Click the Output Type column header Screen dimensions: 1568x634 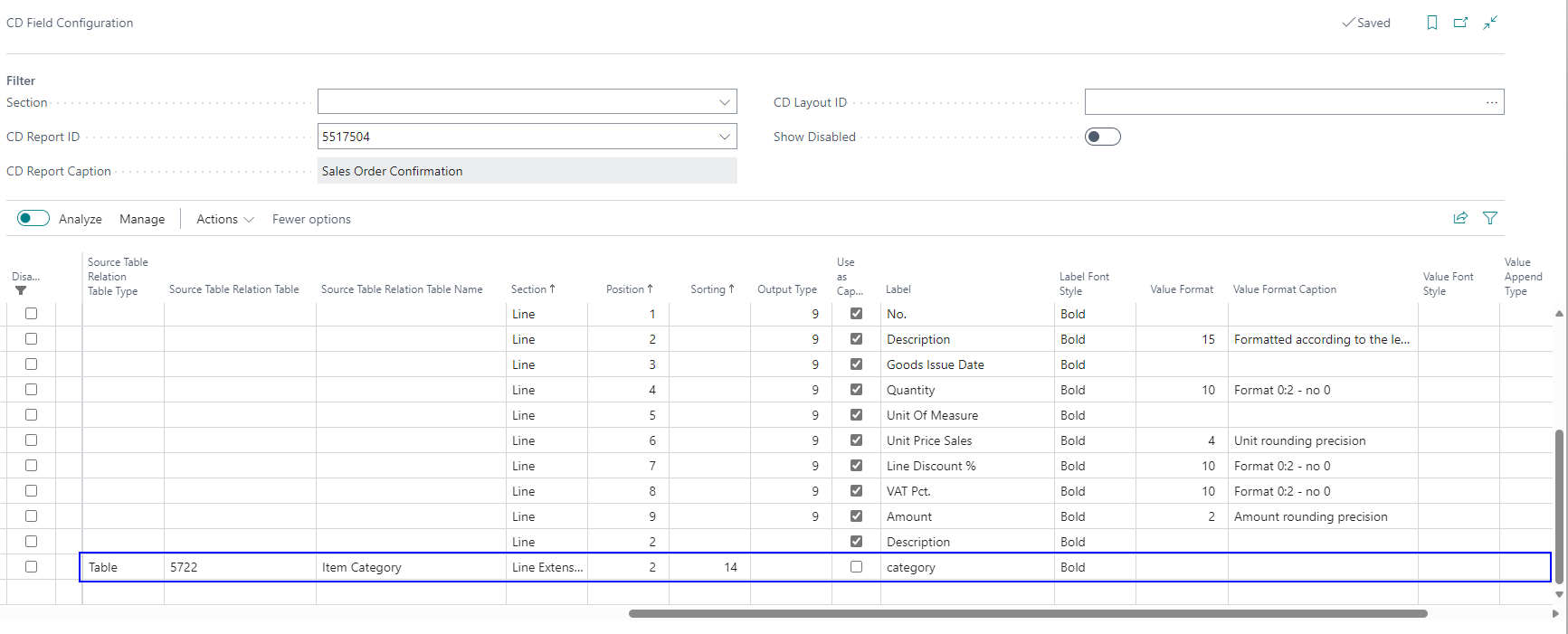pos(786,289)
